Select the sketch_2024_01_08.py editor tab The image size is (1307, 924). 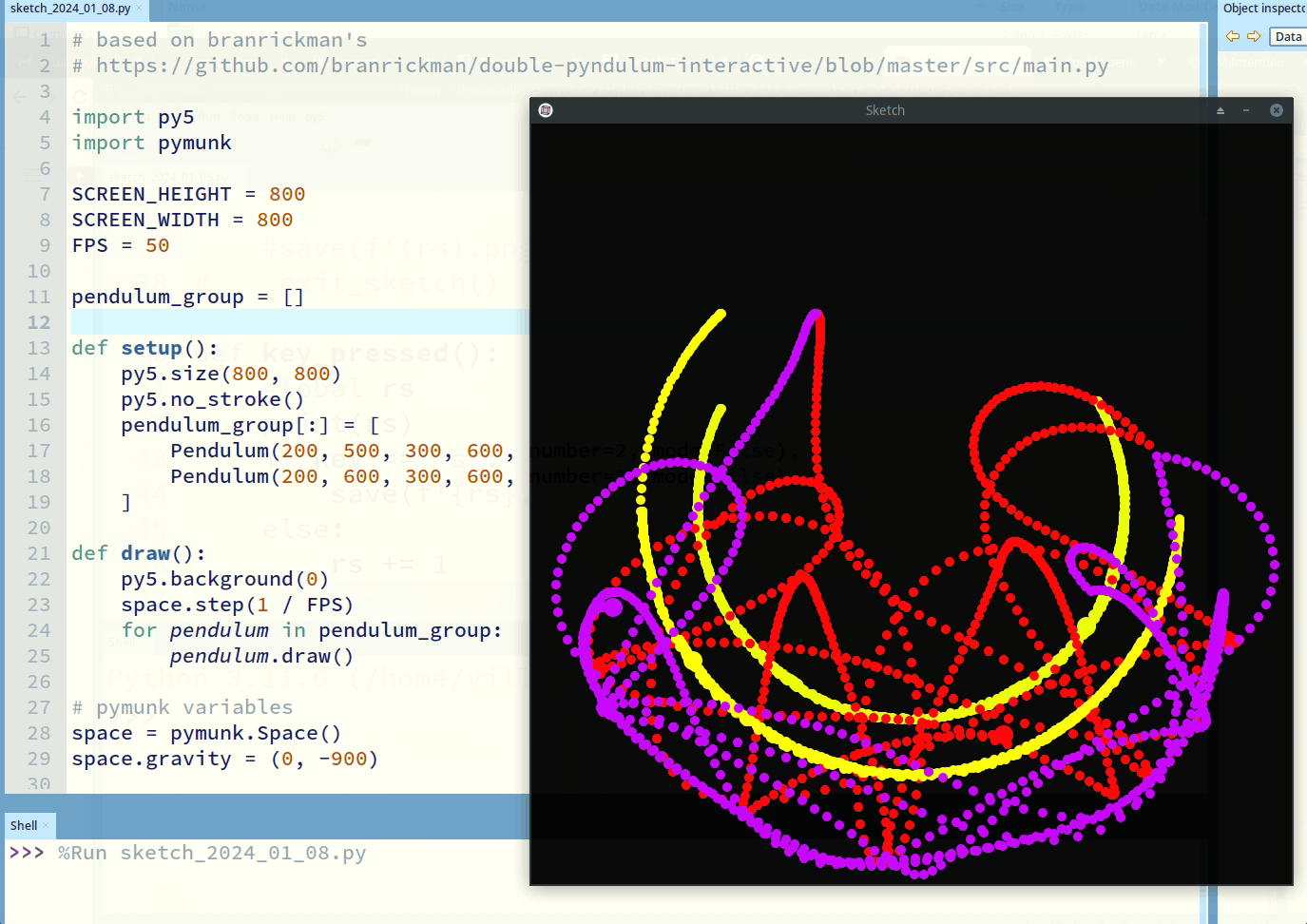click(x=69, y=9)
